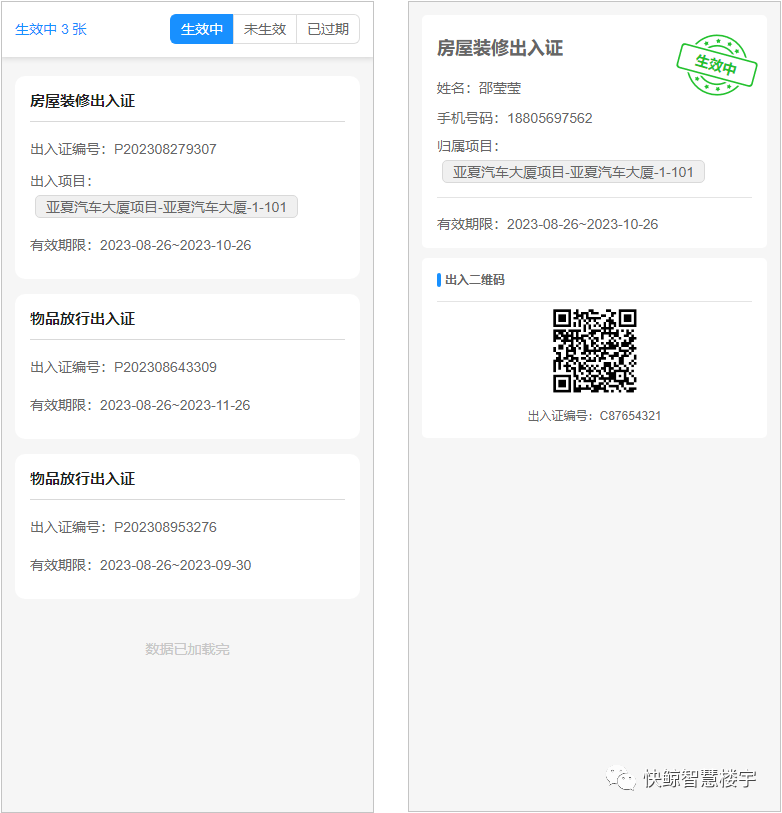The image size is (782, 813).
Task: Click the project tag in the list card
Action: 166,207
